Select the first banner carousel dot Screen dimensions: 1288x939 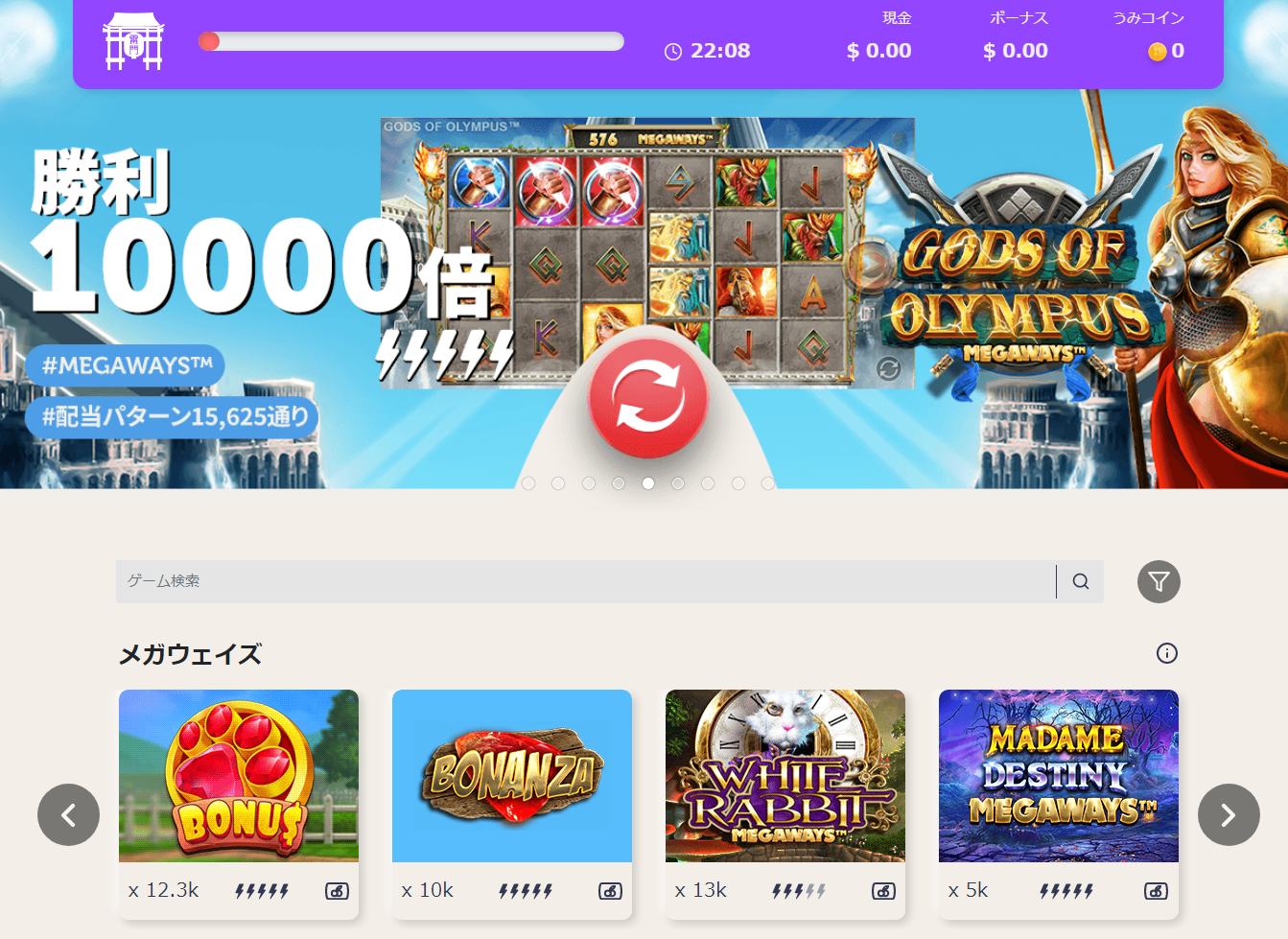(528, 483)
